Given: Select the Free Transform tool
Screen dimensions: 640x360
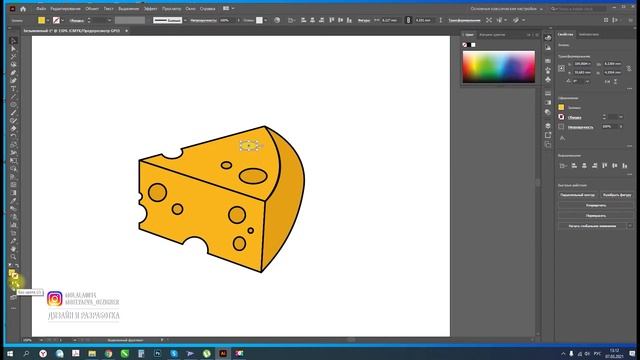Looking at the screenshot, I should pos(13,161).
